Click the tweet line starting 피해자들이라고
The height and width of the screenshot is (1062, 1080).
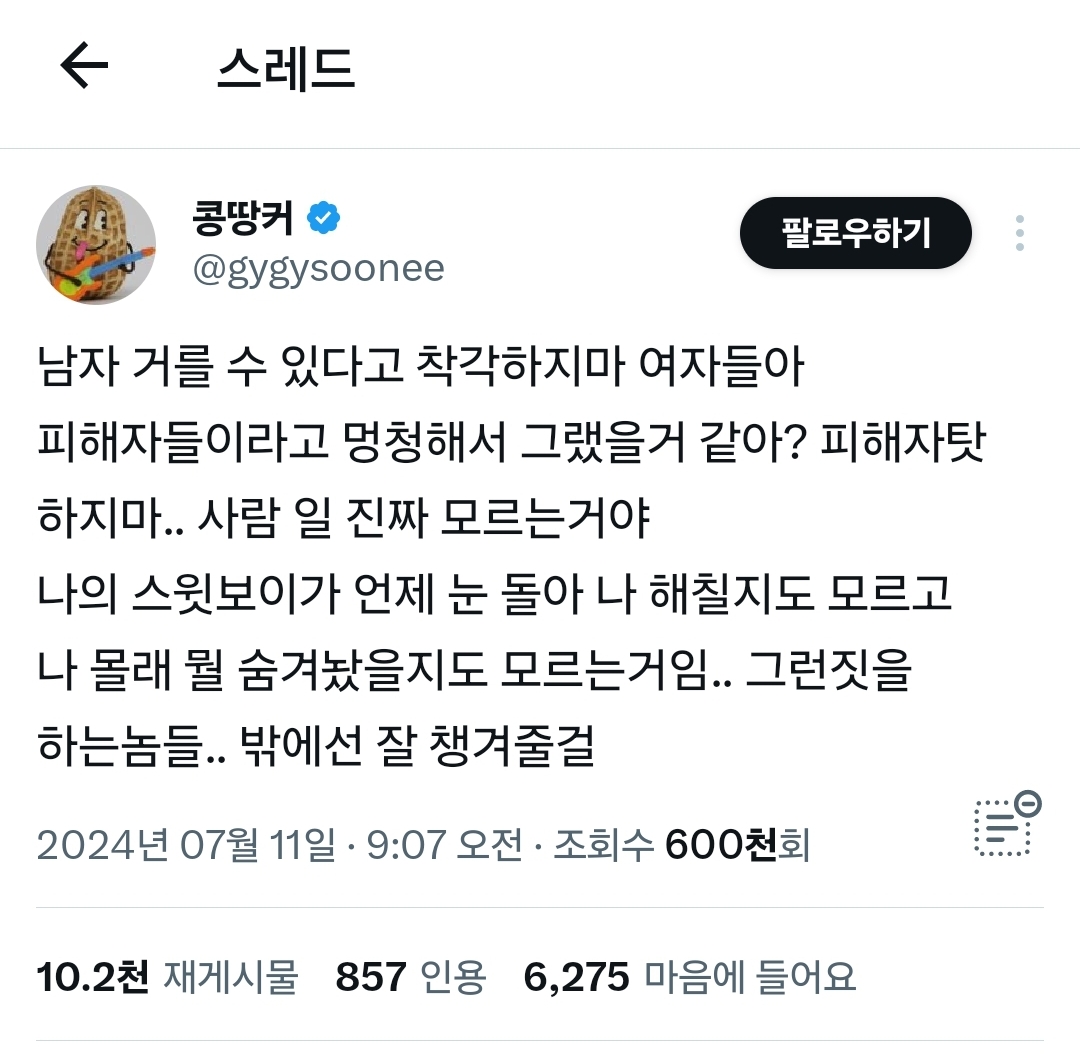pyautogui.click(x=512, y=441)
